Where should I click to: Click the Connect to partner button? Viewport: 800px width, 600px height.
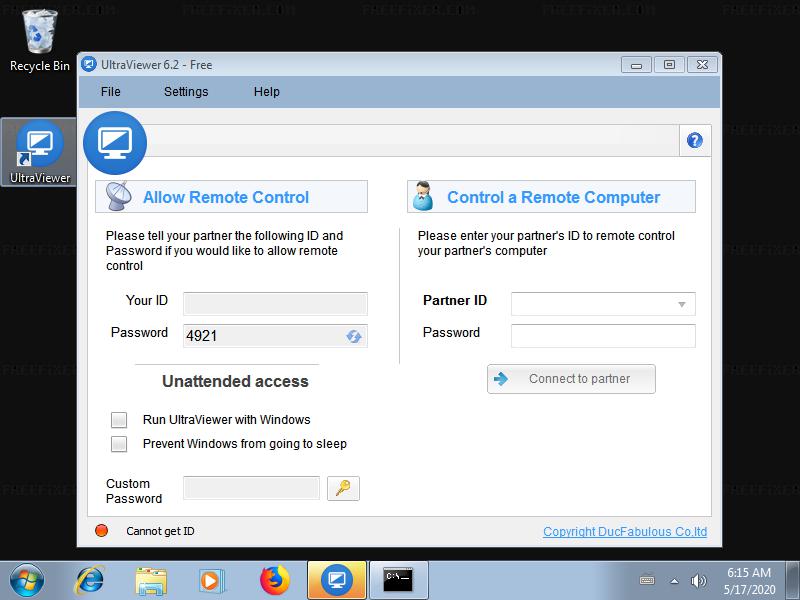click(x=571, y=379)
